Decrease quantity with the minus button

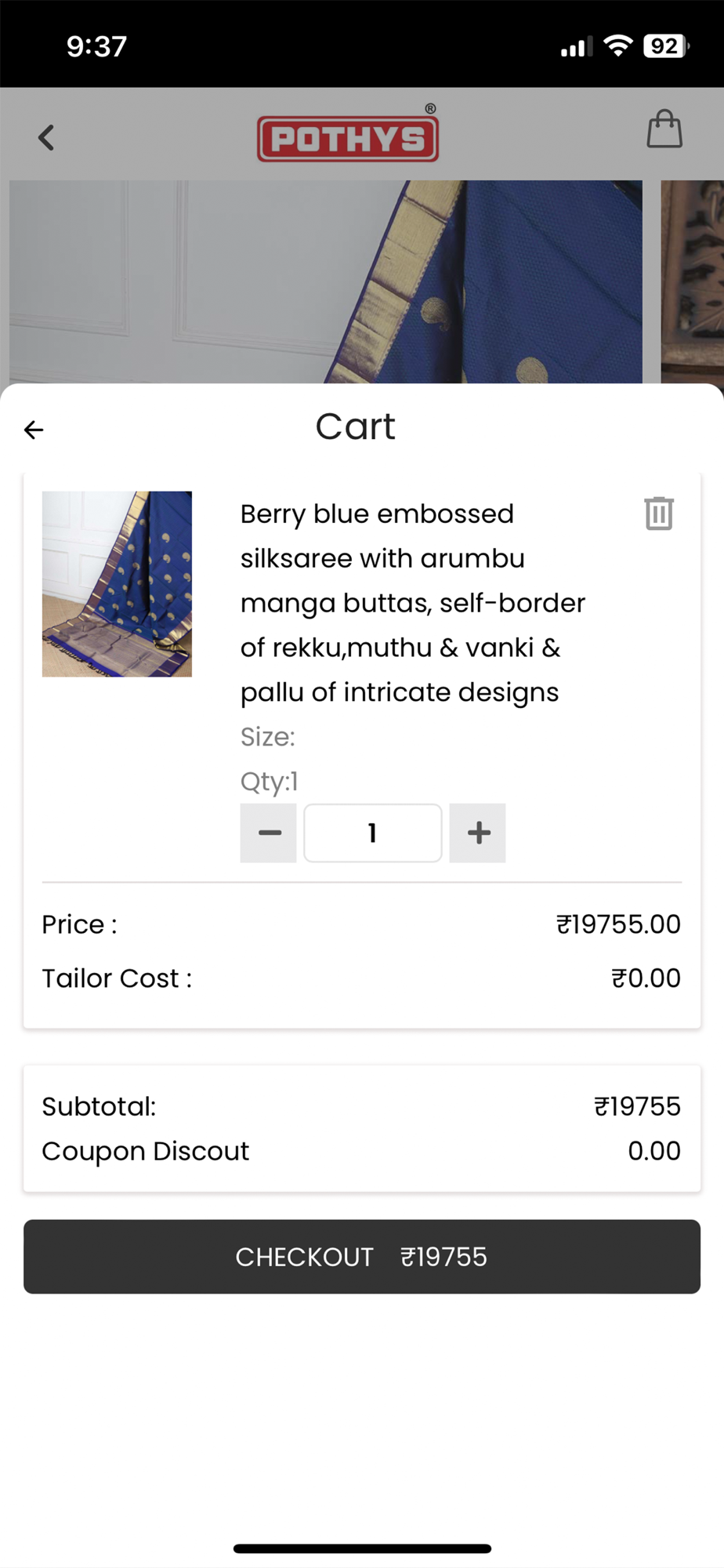click(x=269, y=833)
